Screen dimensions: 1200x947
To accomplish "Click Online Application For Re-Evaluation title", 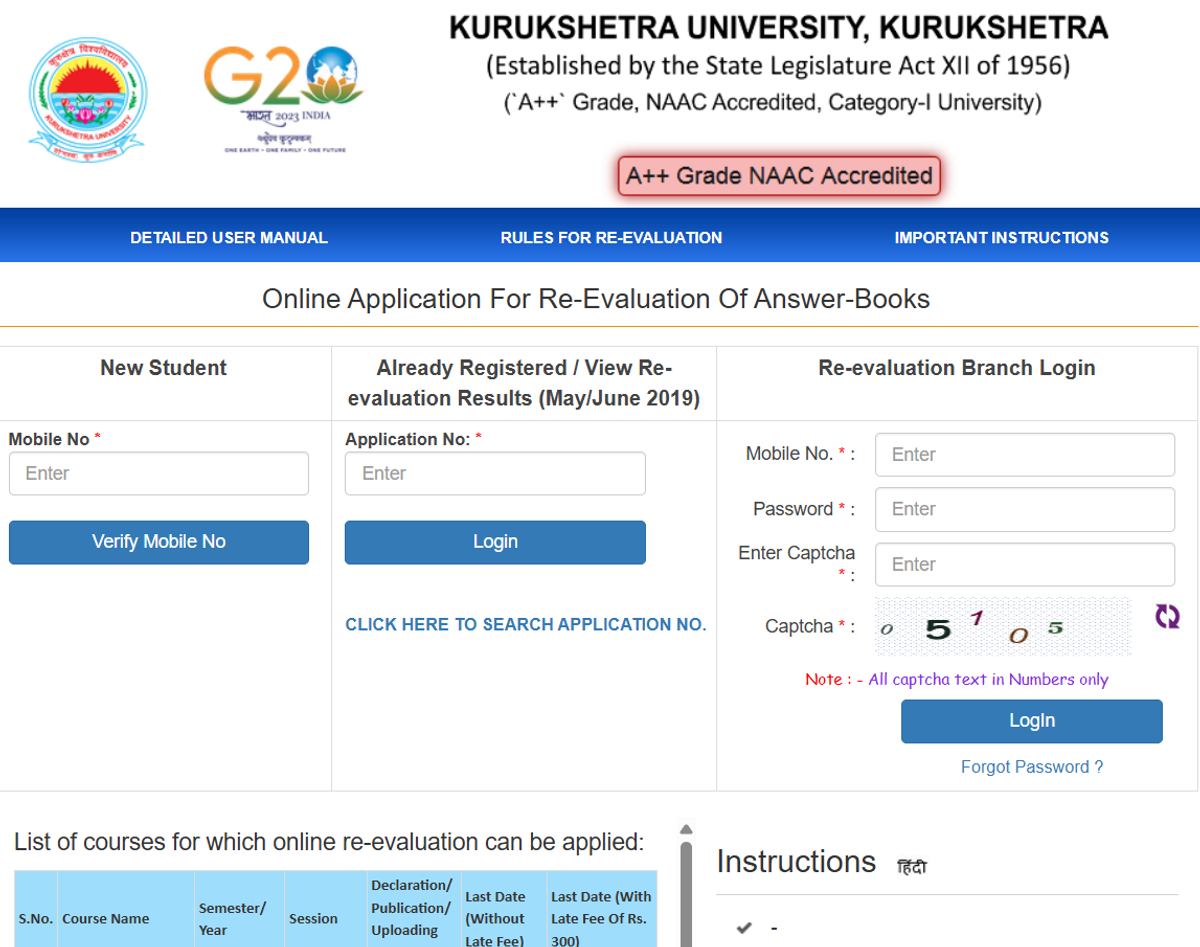I will click(596, 299).
